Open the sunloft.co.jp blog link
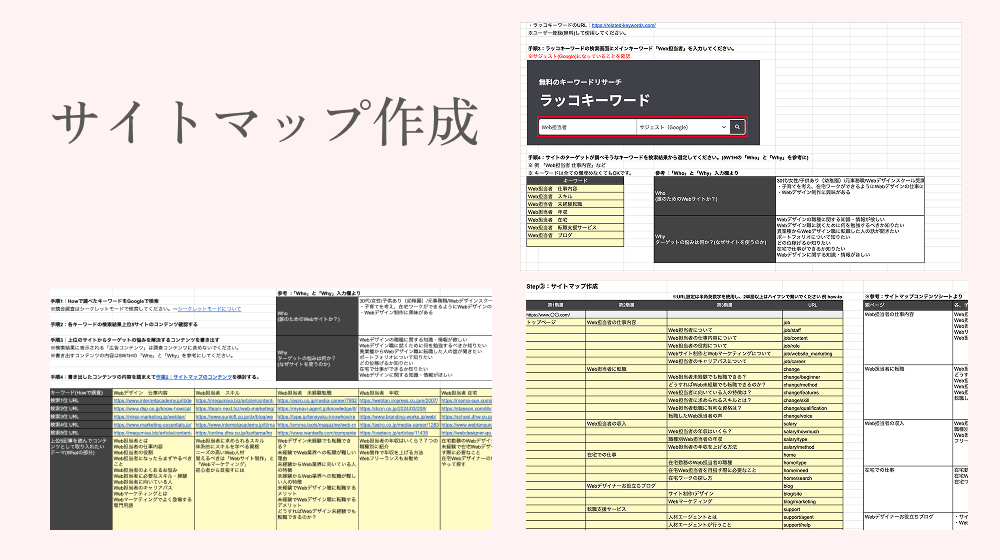Screen dimensions: 1000x560 point(235,416)
